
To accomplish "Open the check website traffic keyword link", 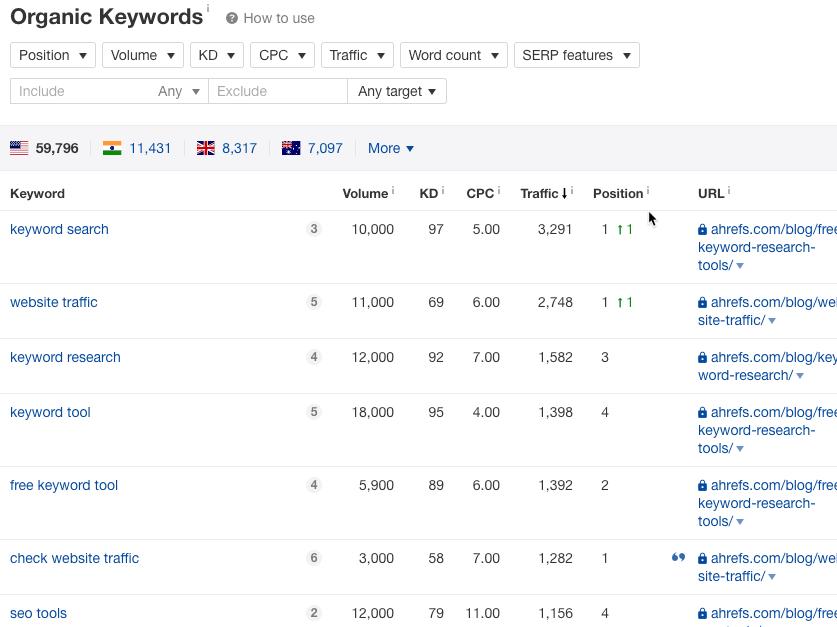I will [74, 558].
